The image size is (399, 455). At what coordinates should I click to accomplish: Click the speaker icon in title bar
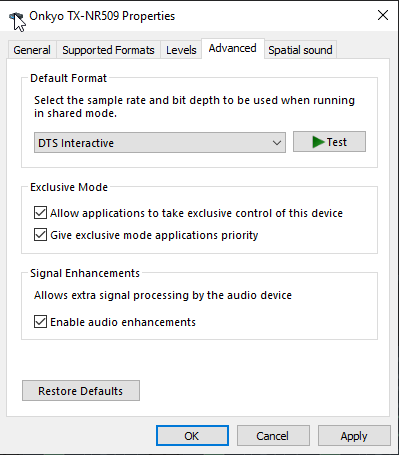pyautogui.click(x=16, y=16)
